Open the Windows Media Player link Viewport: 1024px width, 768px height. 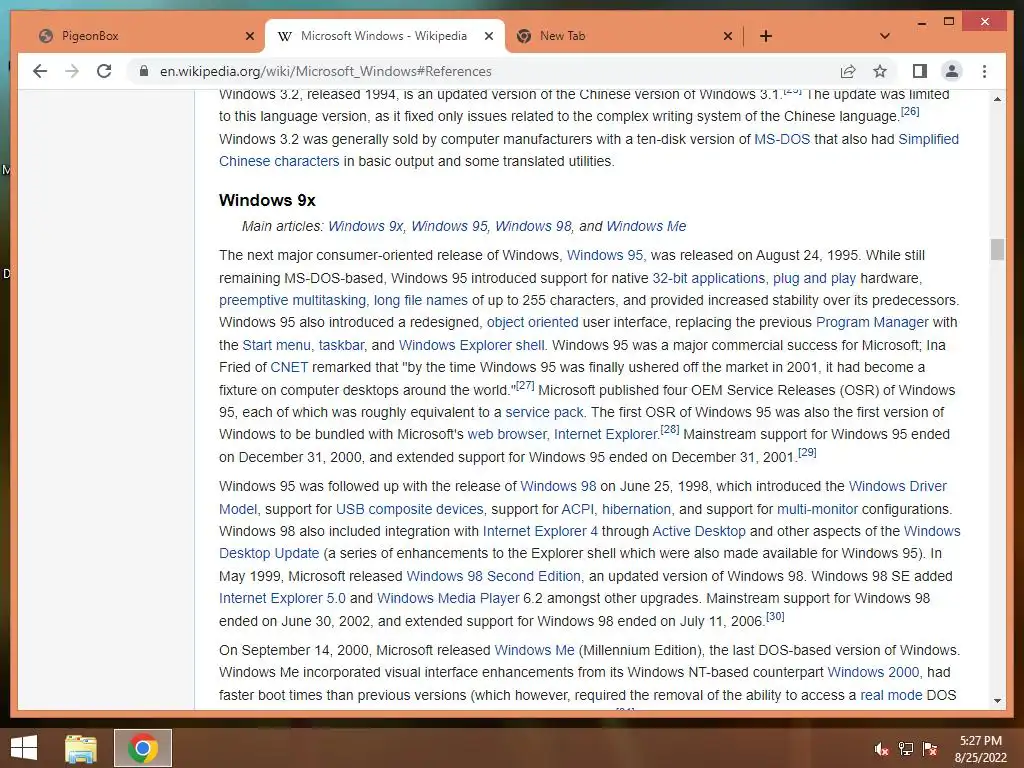click(x=448, y=598)
